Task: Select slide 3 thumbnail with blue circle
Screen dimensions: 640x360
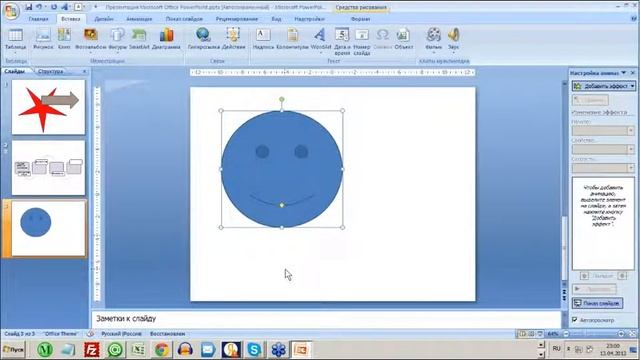Action: coord(49,228)
